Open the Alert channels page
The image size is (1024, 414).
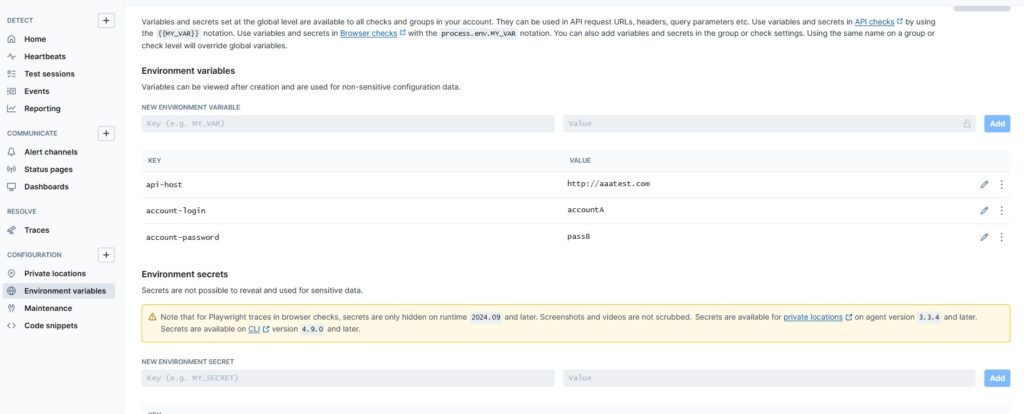51,152
